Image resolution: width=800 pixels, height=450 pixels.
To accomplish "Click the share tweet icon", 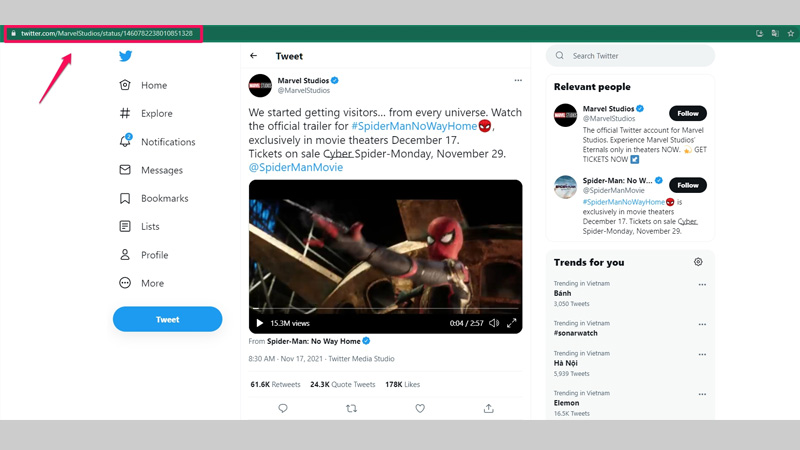I will click(x=488, y=408).
